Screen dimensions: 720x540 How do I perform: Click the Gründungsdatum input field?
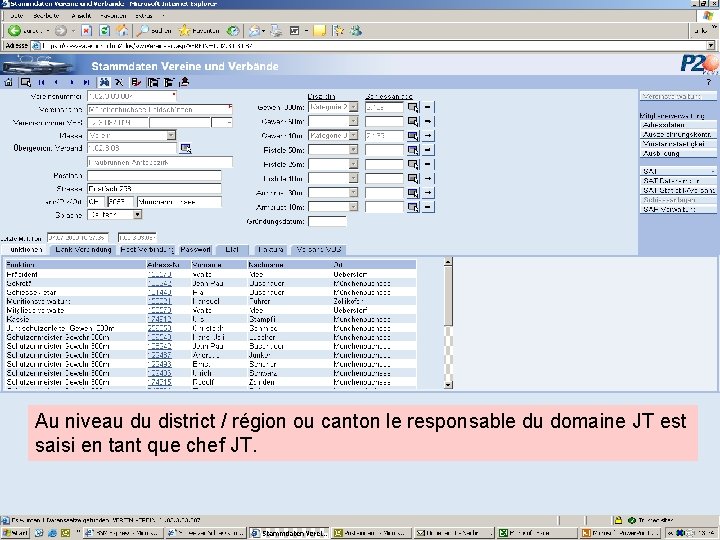click(327, 221)
